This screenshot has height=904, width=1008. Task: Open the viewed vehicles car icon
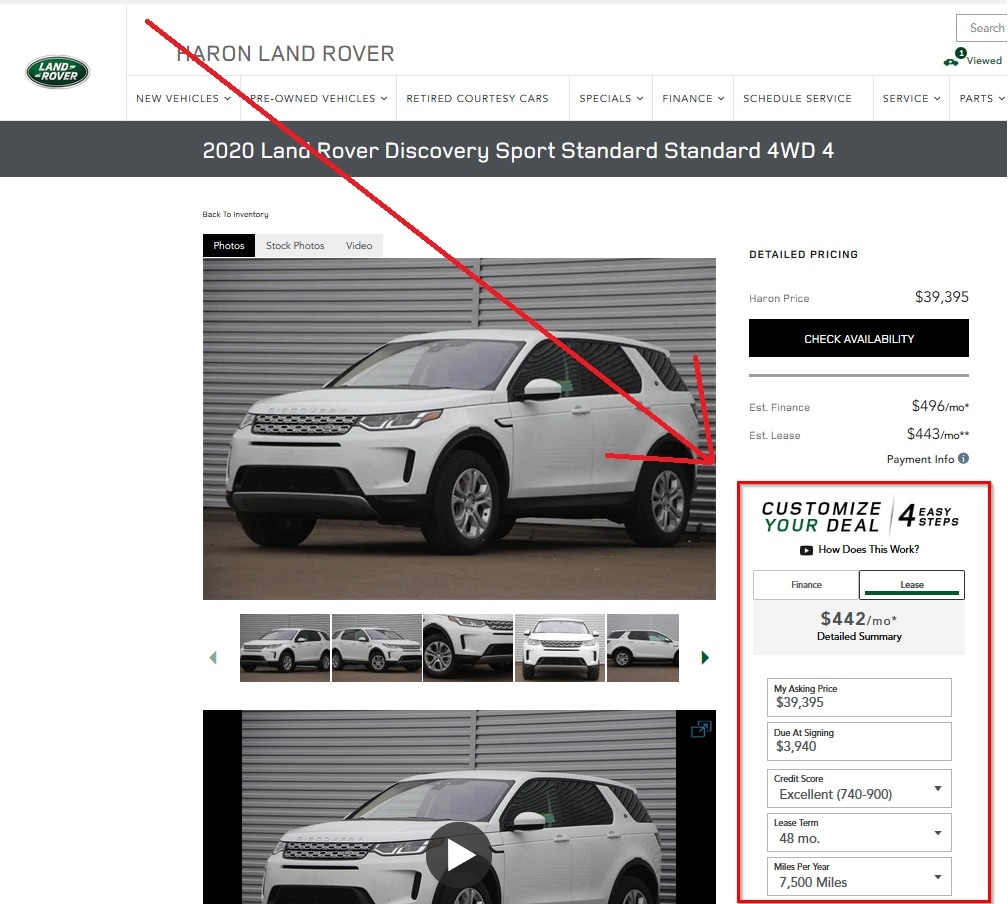(950, 62)
